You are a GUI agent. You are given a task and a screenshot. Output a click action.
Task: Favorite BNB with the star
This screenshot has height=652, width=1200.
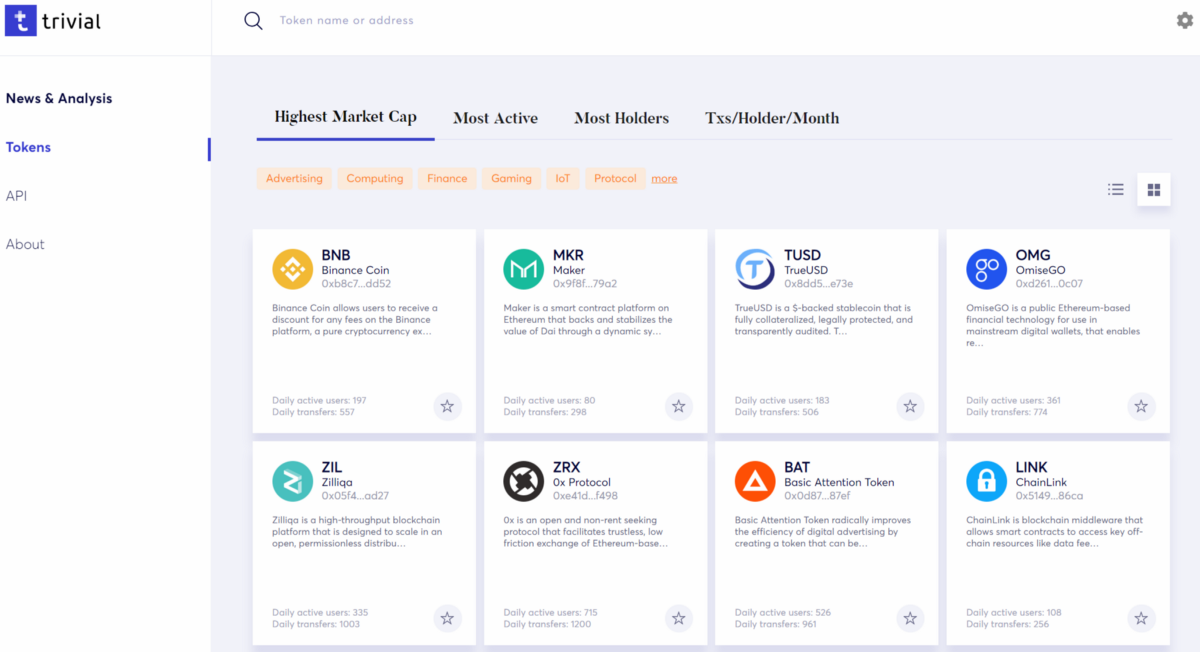point(447,406)
